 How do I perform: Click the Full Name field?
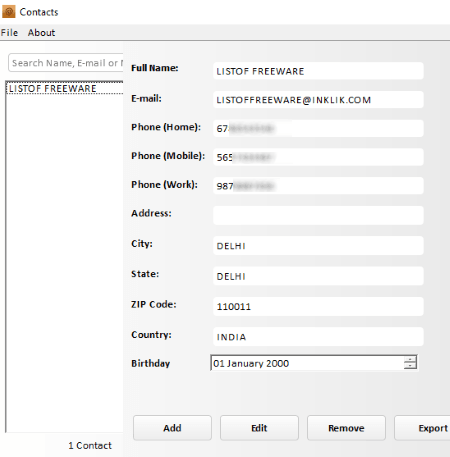(x=318, y=71)
